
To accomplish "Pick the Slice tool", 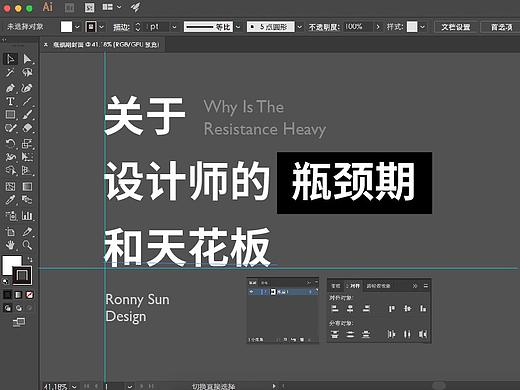I will pos(27,231).
